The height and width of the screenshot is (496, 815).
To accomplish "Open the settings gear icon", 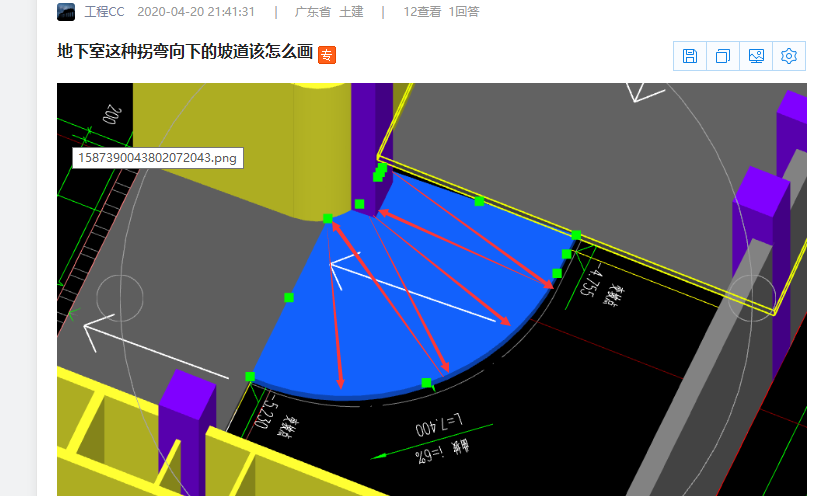I will [789, 56].
